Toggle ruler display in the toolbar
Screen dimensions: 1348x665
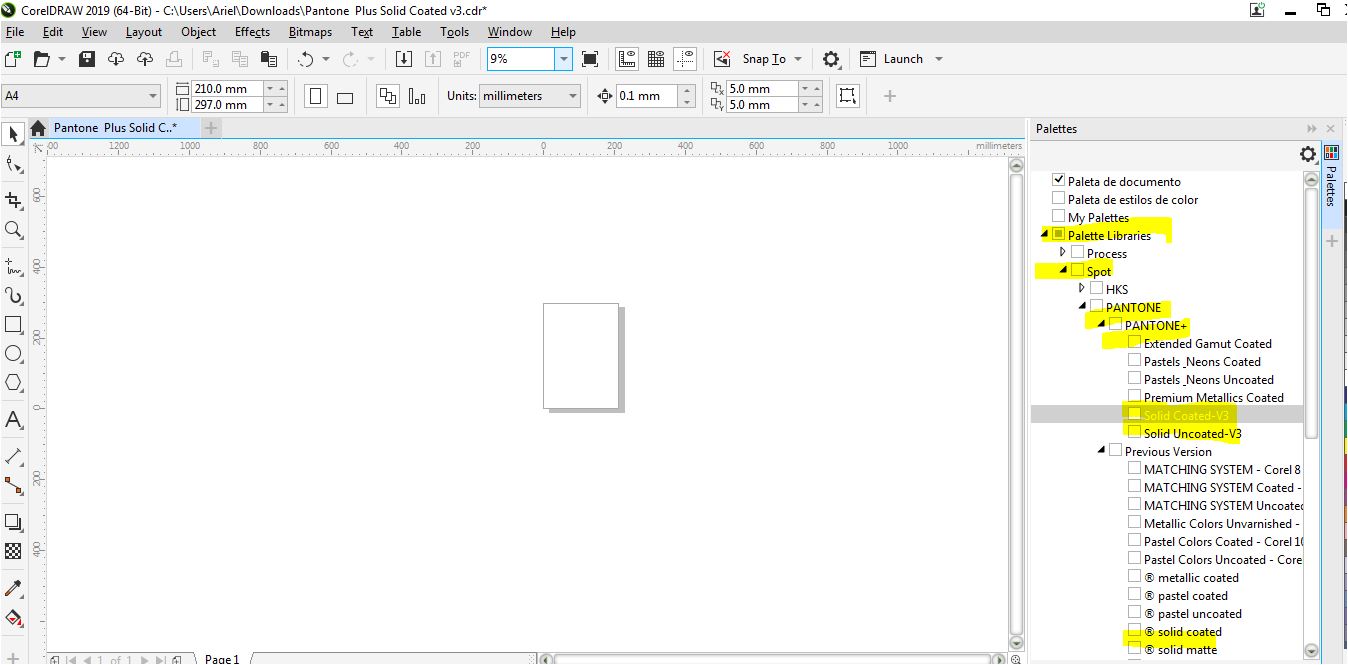click(x=627, y=59)
